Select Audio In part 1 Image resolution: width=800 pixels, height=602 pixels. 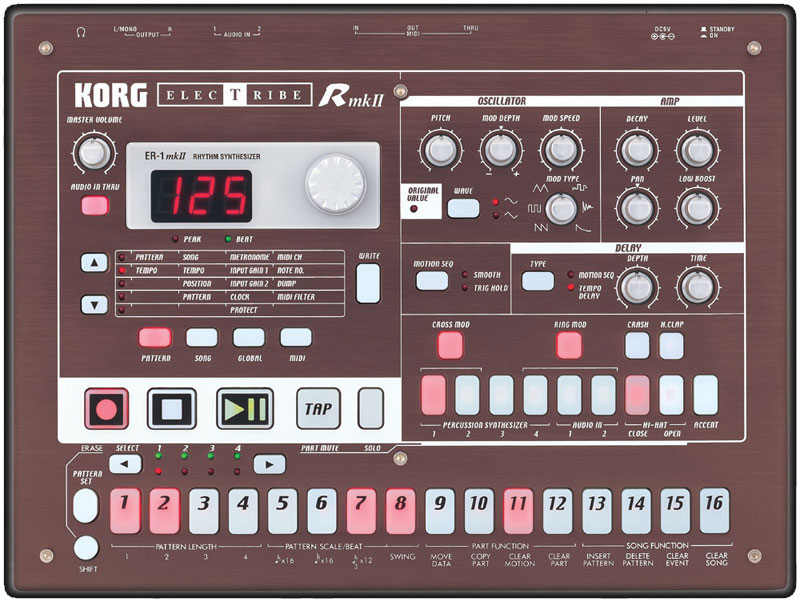[x=569, y=395]
